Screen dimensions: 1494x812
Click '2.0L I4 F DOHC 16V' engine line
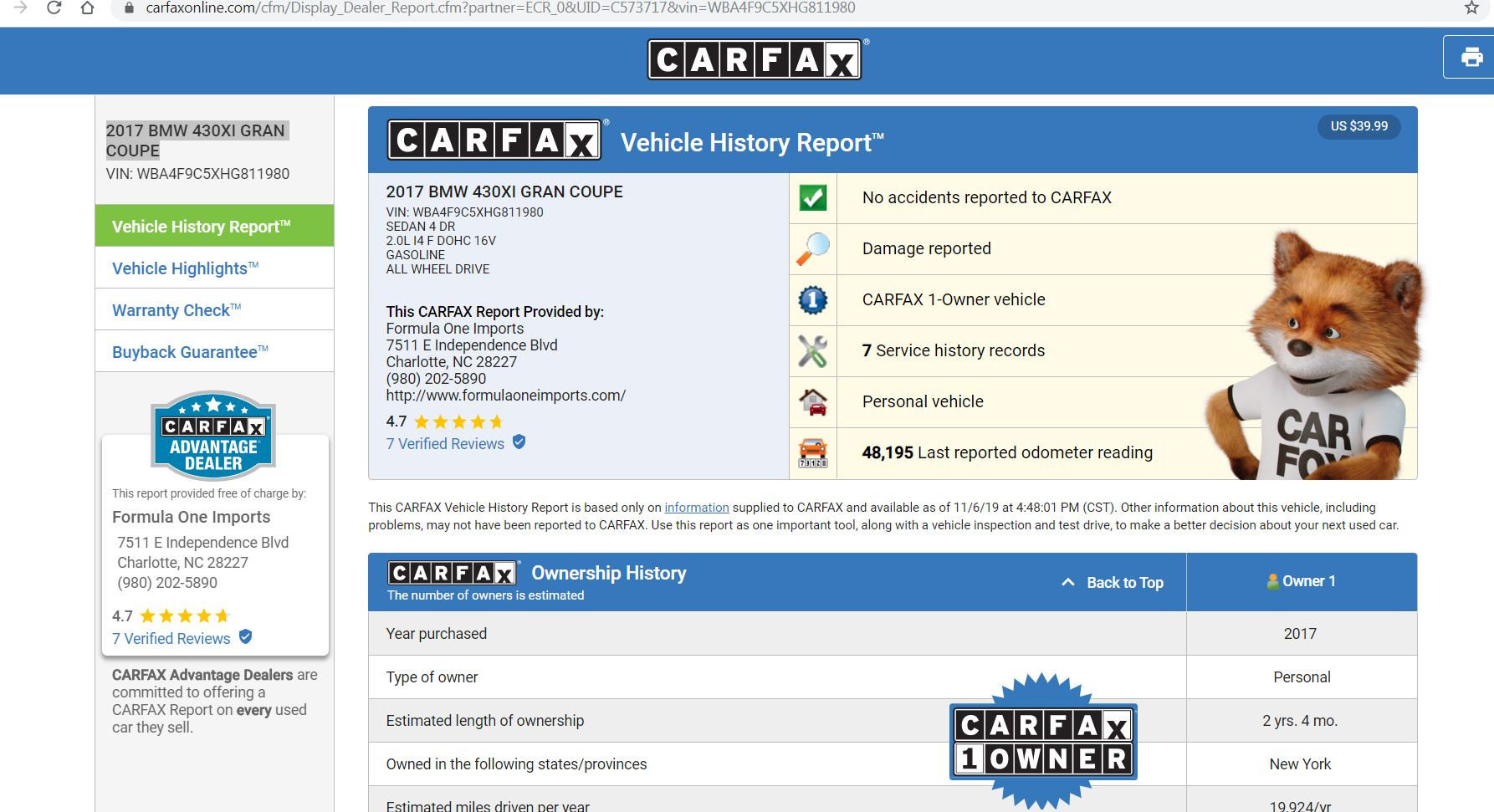pyautogui.click(x=441, y=241)
